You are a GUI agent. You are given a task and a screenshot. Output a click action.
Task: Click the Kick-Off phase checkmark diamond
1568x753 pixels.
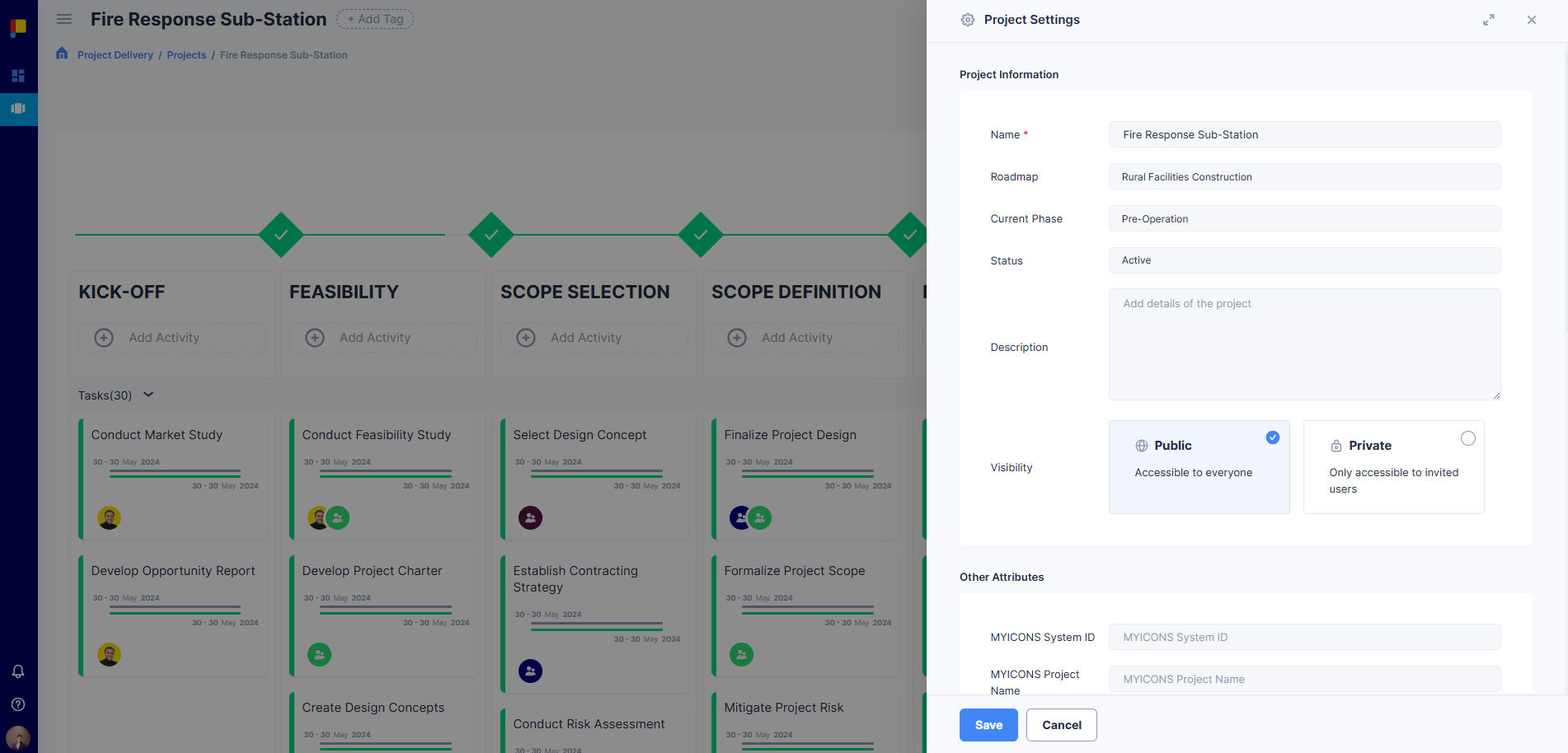pyautogui.click(x=281, y=235)
